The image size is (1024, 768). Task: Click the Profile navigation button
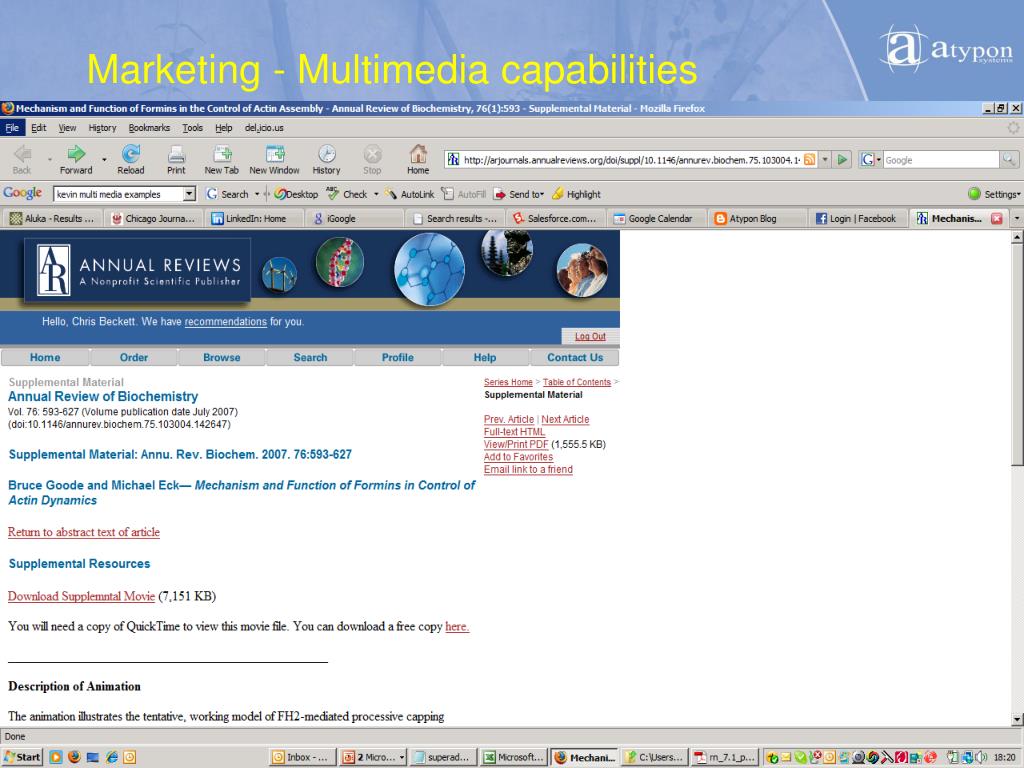[x=397, y=357]
